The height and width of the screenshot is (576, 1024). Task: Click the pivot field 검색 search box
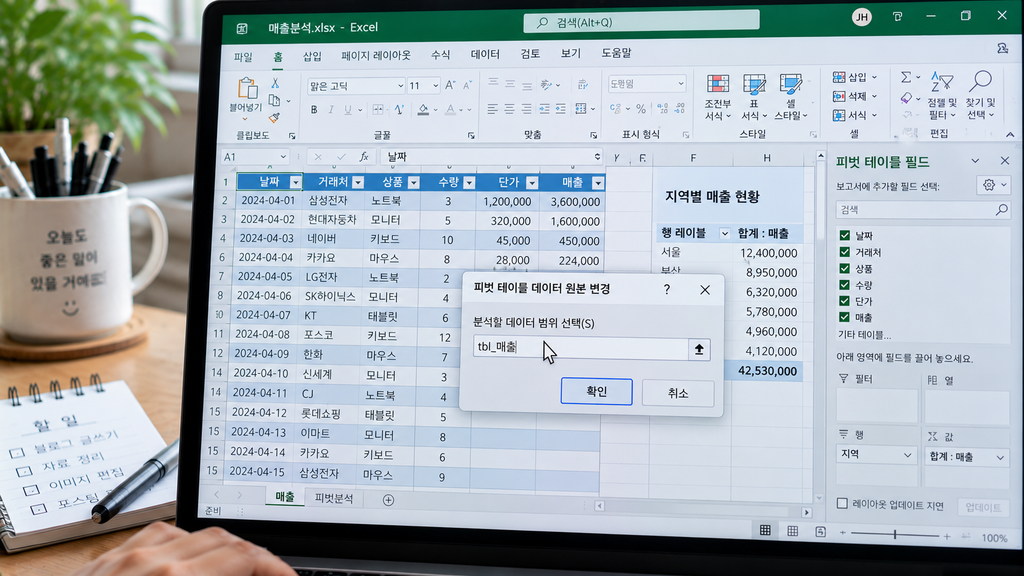(923, 210)
